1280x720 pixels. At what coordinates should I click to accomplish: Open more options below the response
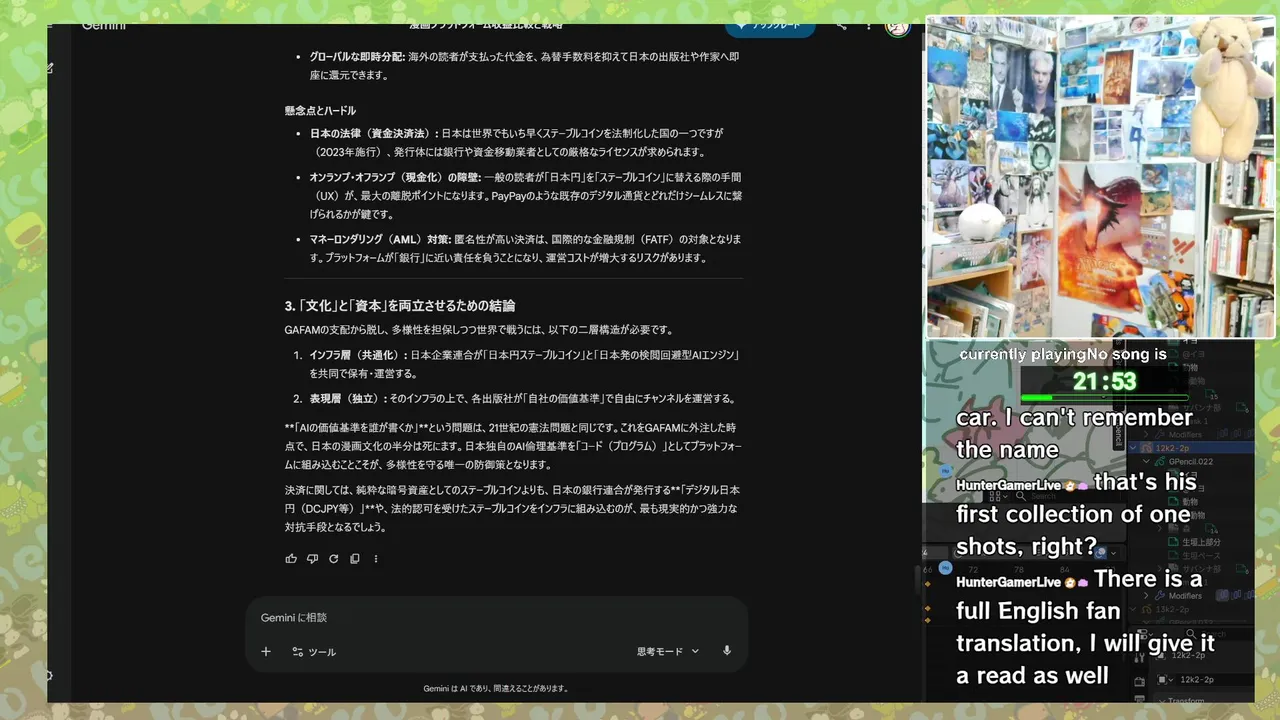376,559
